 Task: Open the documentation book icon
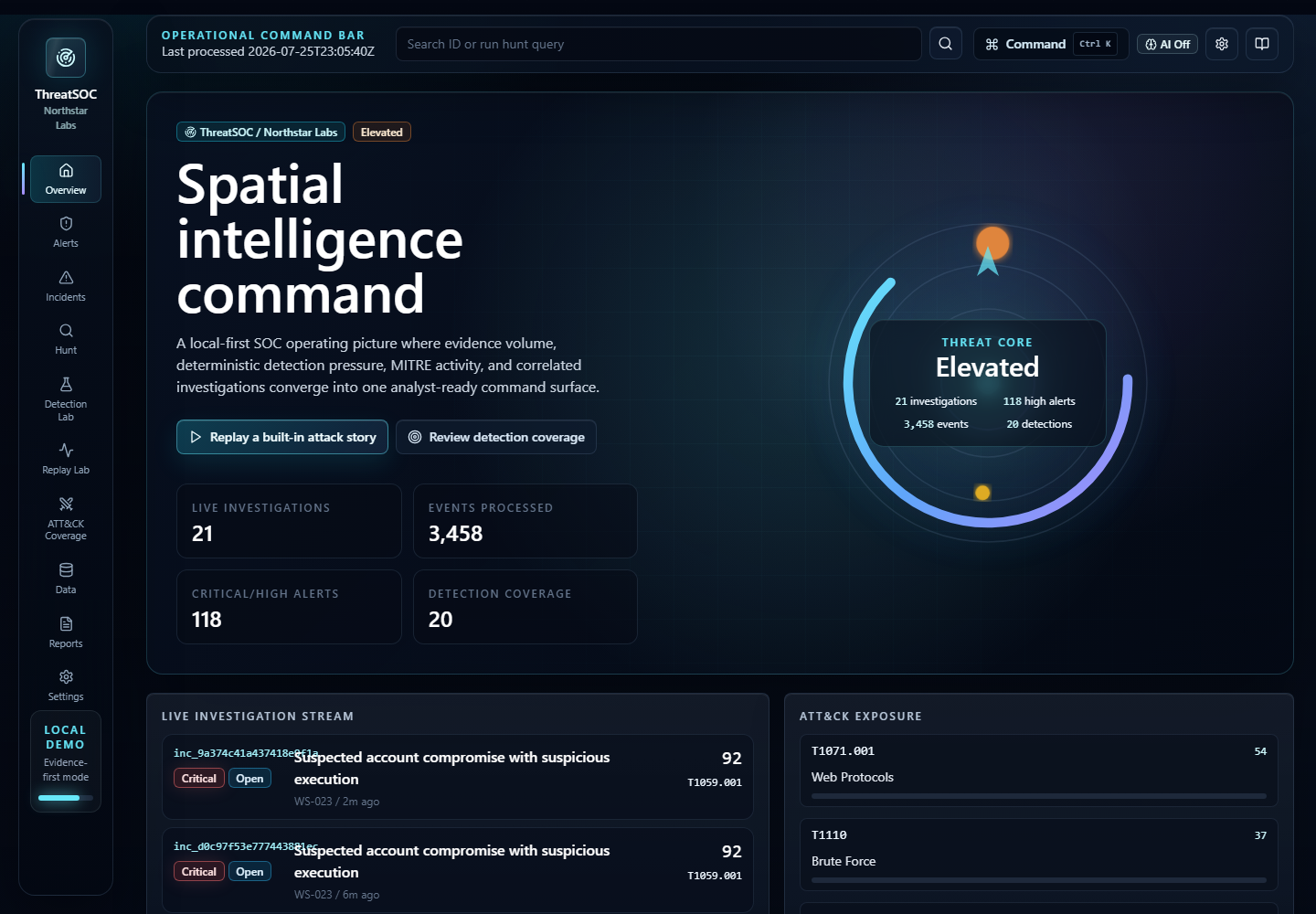point(1262,44)
